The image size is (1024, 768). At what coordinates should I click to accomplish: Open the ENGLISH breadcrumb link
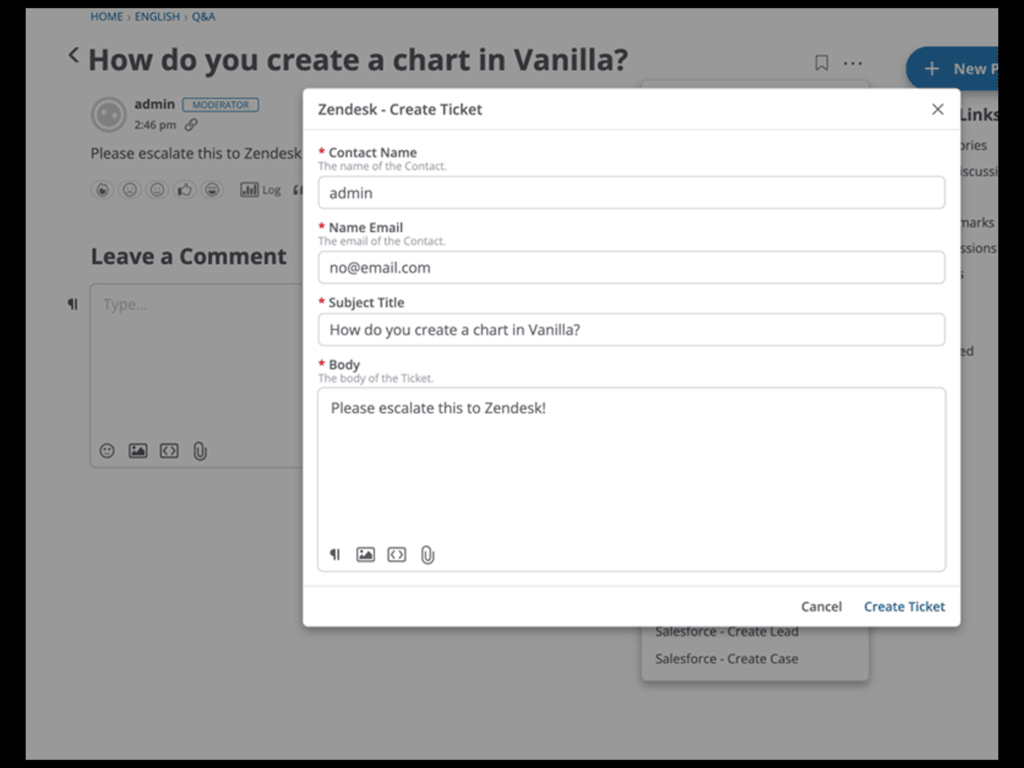point(159,17)
